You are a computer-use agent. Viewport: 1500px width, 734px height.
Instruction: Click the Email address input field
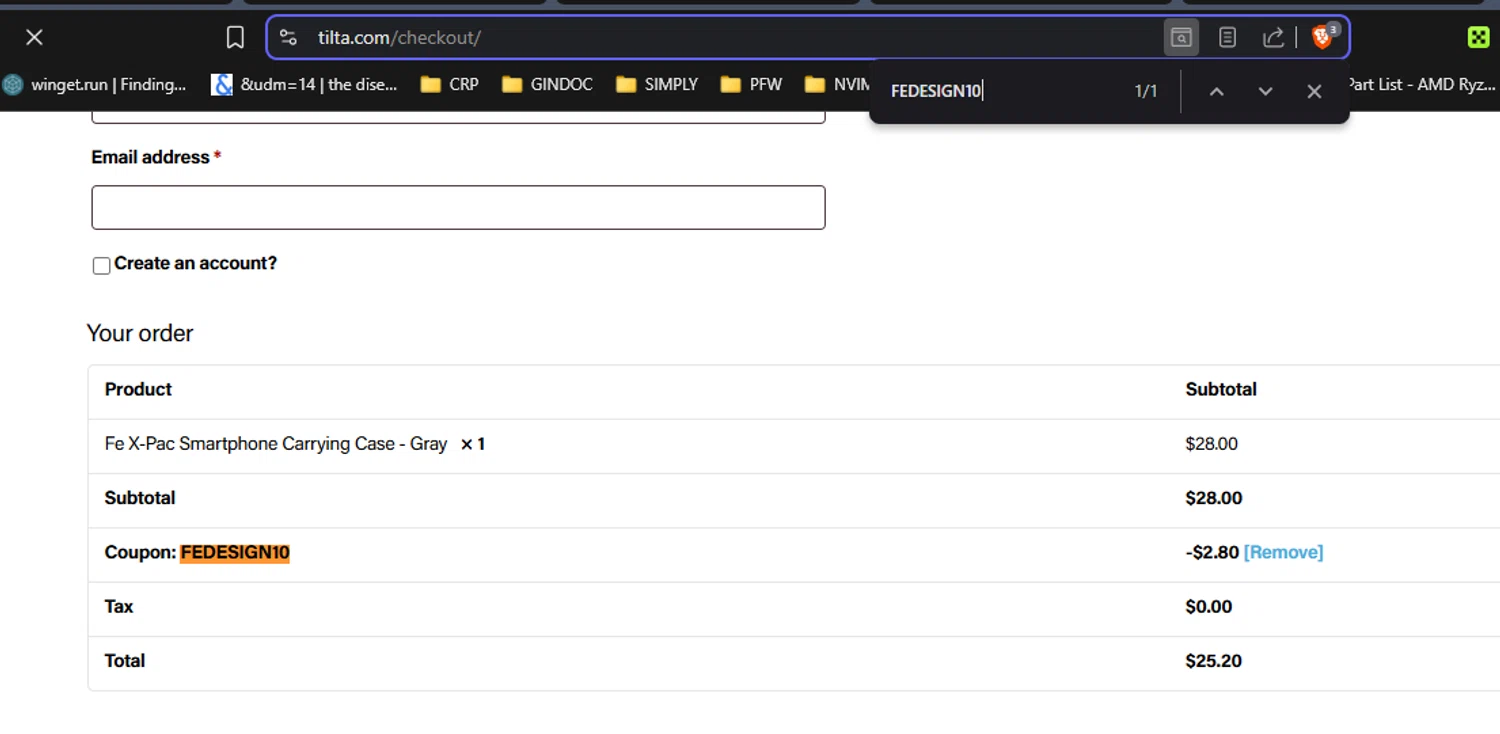[458, 207]
